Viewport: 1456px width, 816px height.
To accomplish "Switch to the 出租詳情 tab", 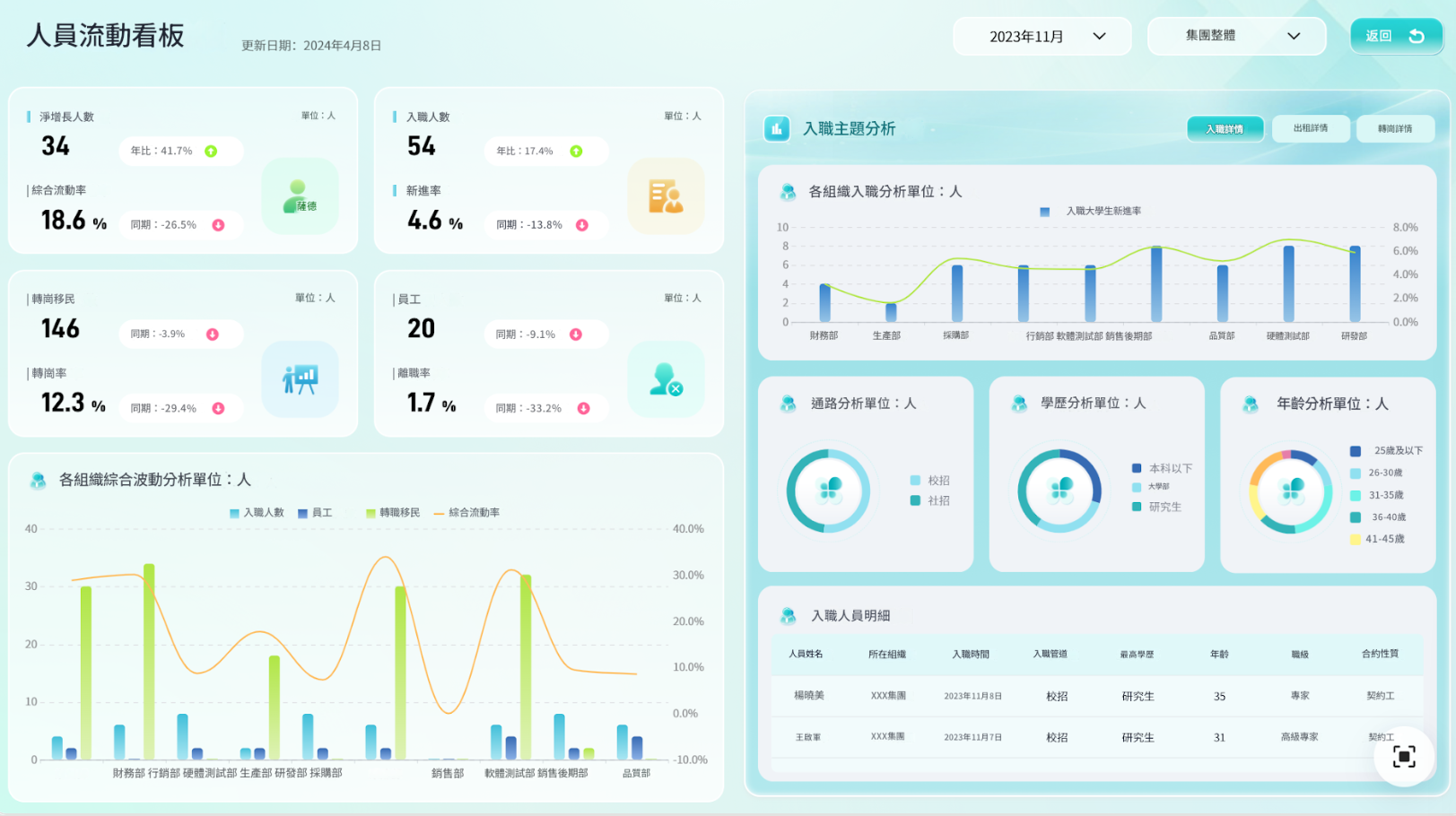I will click(1310, 128).
